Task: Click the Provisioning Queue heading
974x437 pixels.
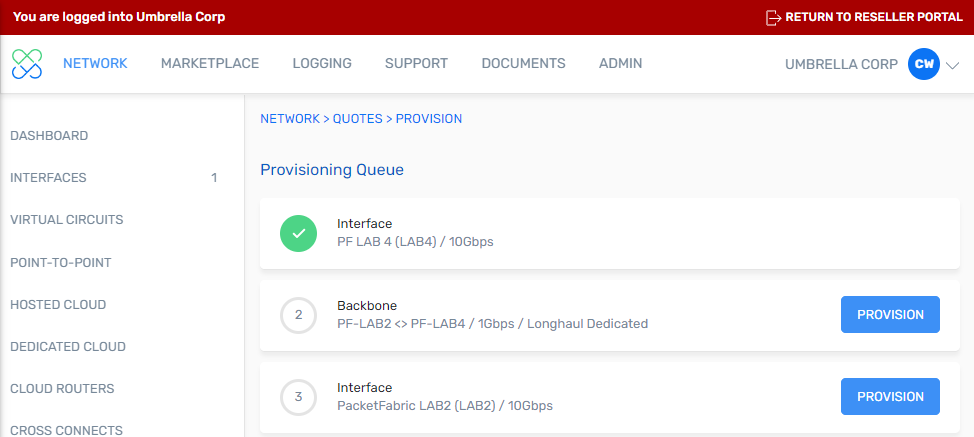Action: click(x=332, y=169)
